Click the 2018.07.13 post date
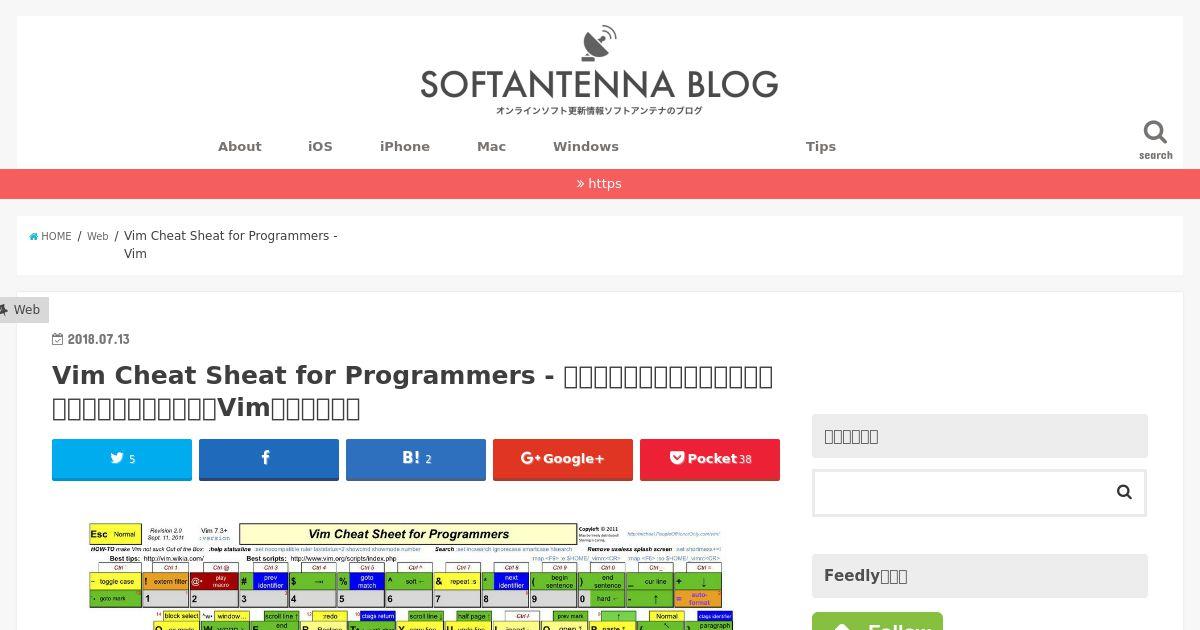 point(91,339)
